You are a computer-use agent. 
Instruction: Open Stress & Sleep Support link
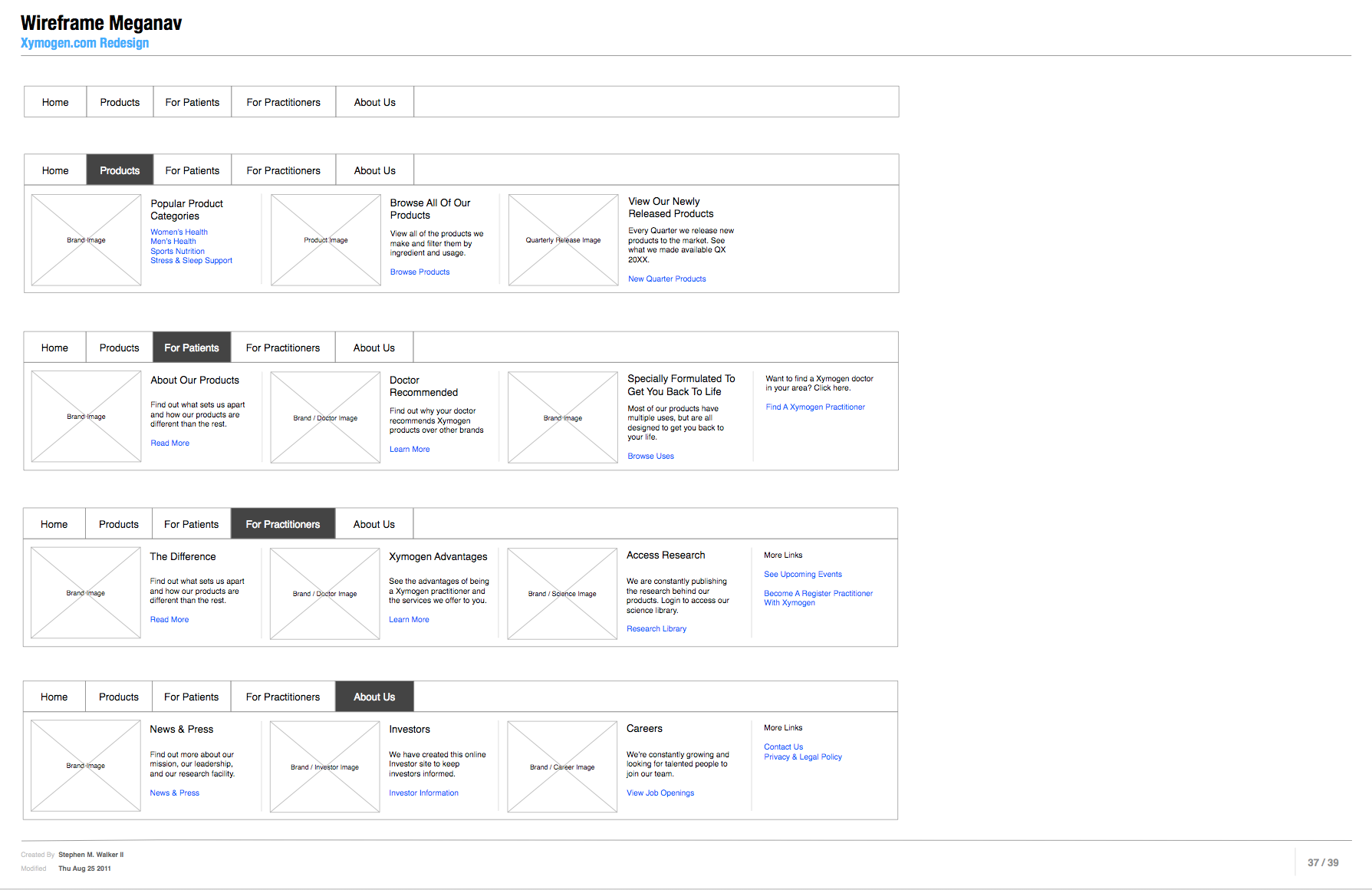(x=191, y=261)
